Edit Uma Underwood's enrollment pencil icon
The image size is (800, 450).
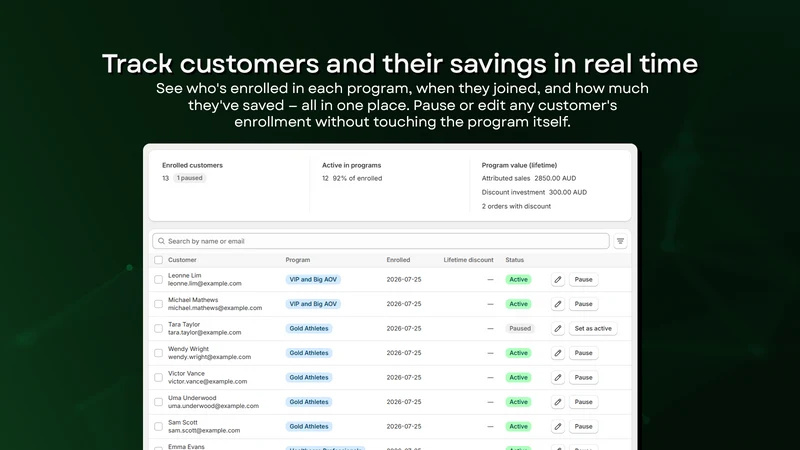point(558,402)
